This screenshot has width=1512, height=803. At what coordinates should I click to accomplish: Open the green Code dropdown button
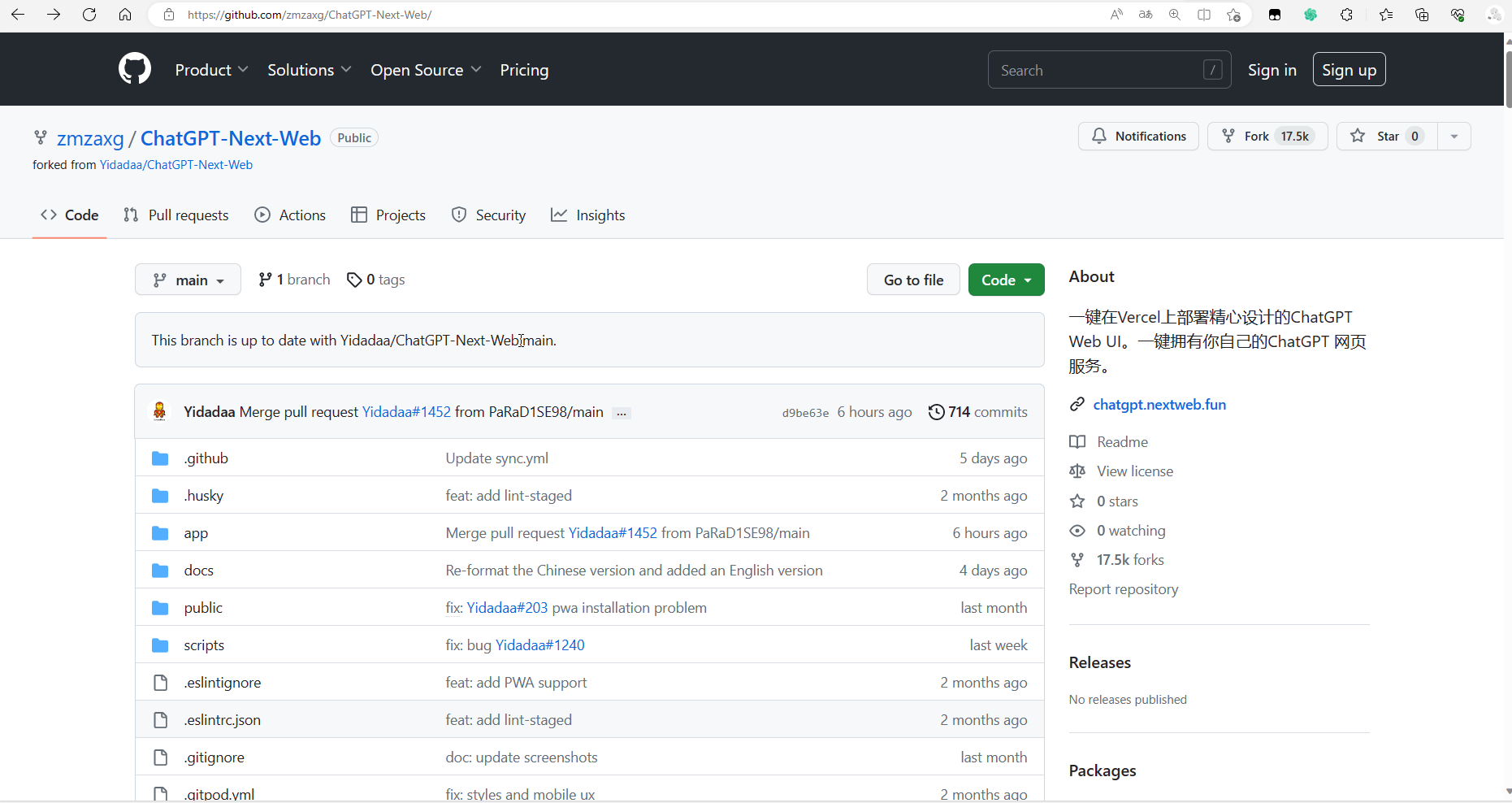(x=1006, y=280)
